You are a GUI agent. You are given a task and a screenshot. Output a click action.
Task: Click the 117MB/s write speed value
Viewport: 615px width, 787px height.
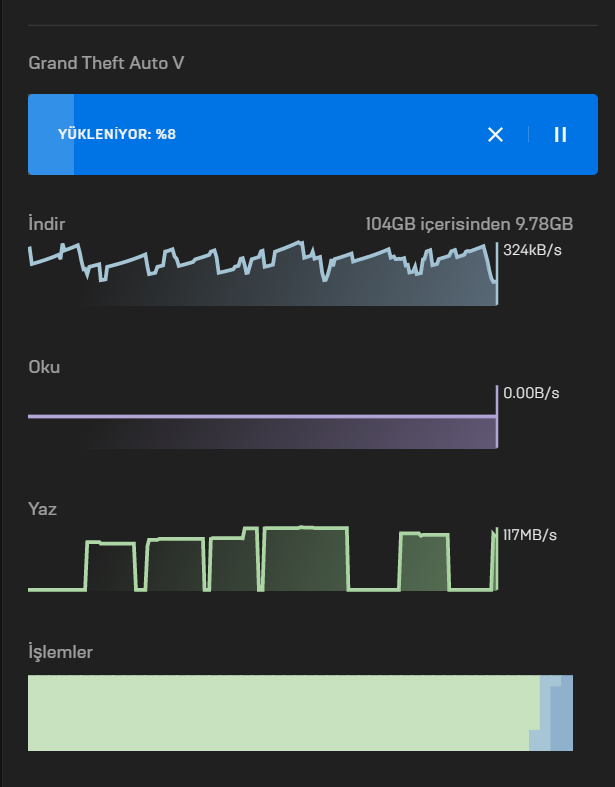coord(530,536)
